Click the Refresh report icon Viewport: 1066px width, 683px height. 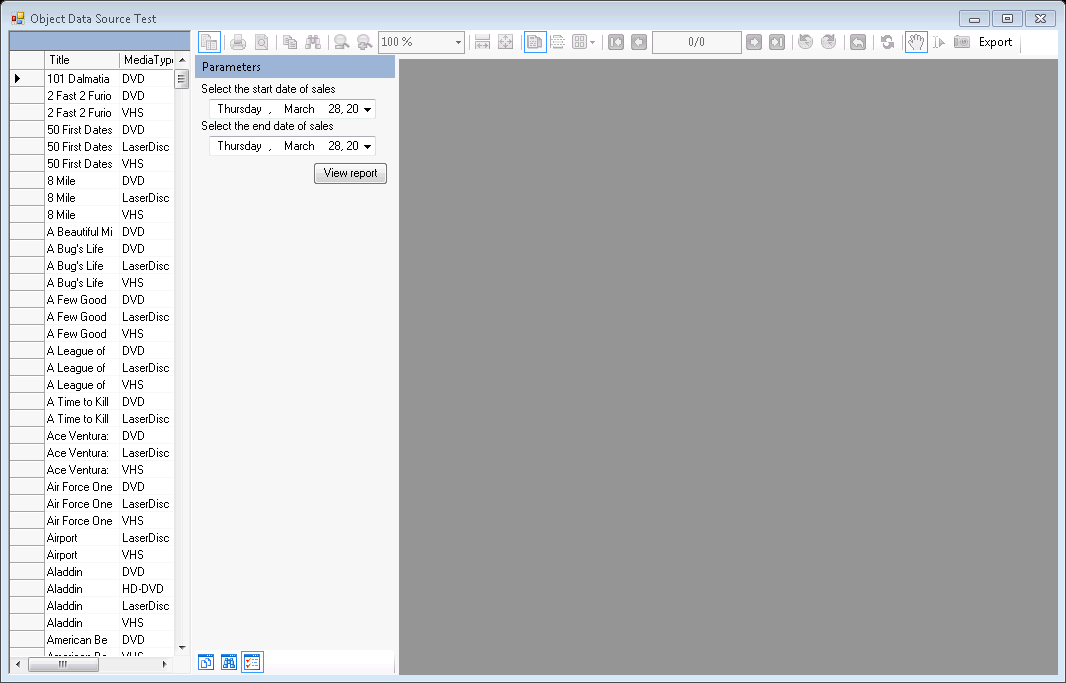(887, 42)
